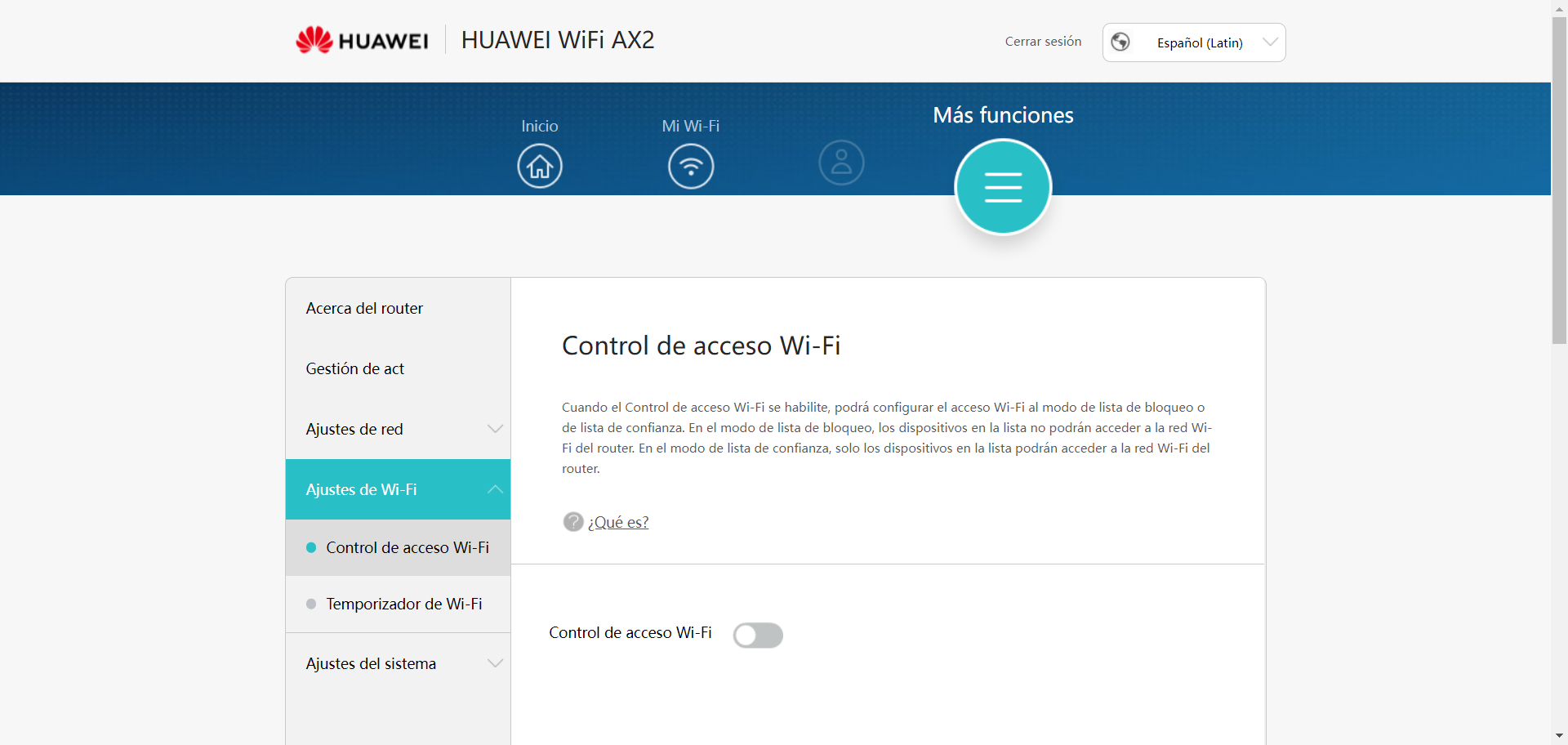The height and width of the screenshot is (745, 1568).
Task: Click the description paragraph starting Cuando el Control
Action: click(887, 438)
